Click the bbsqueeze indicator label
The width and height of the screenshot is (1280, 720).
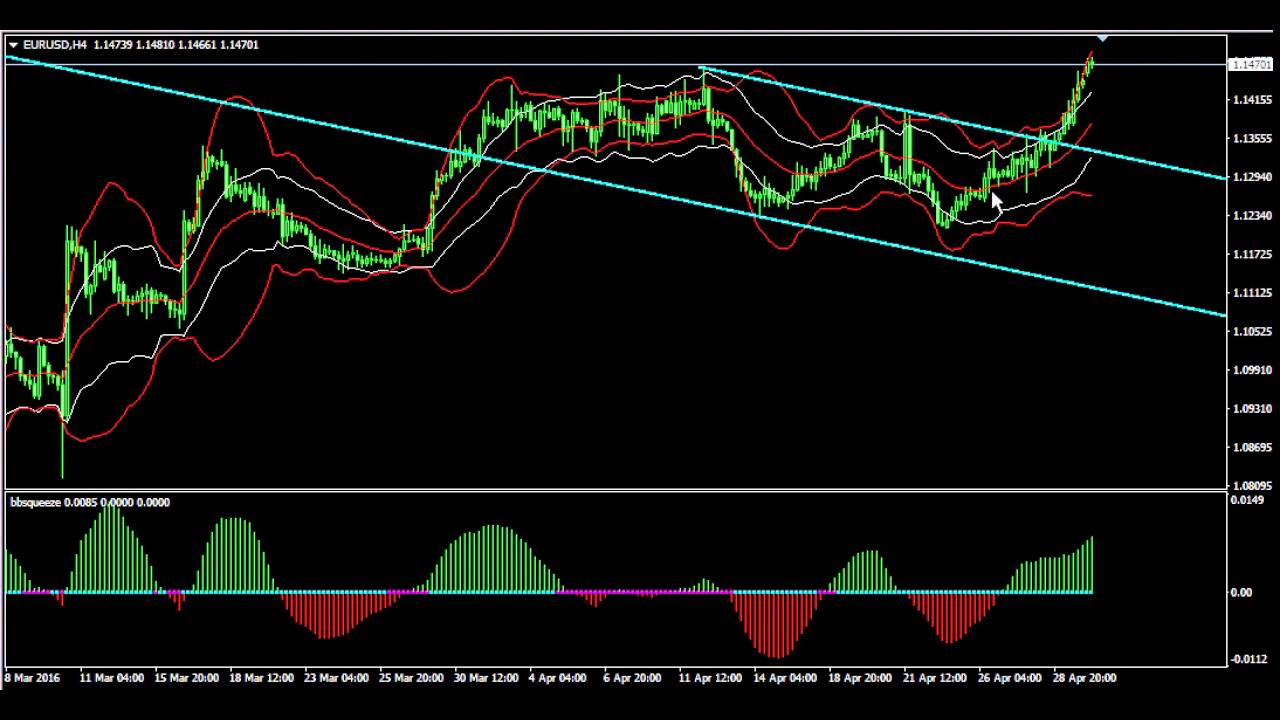(x=36, y=502)
